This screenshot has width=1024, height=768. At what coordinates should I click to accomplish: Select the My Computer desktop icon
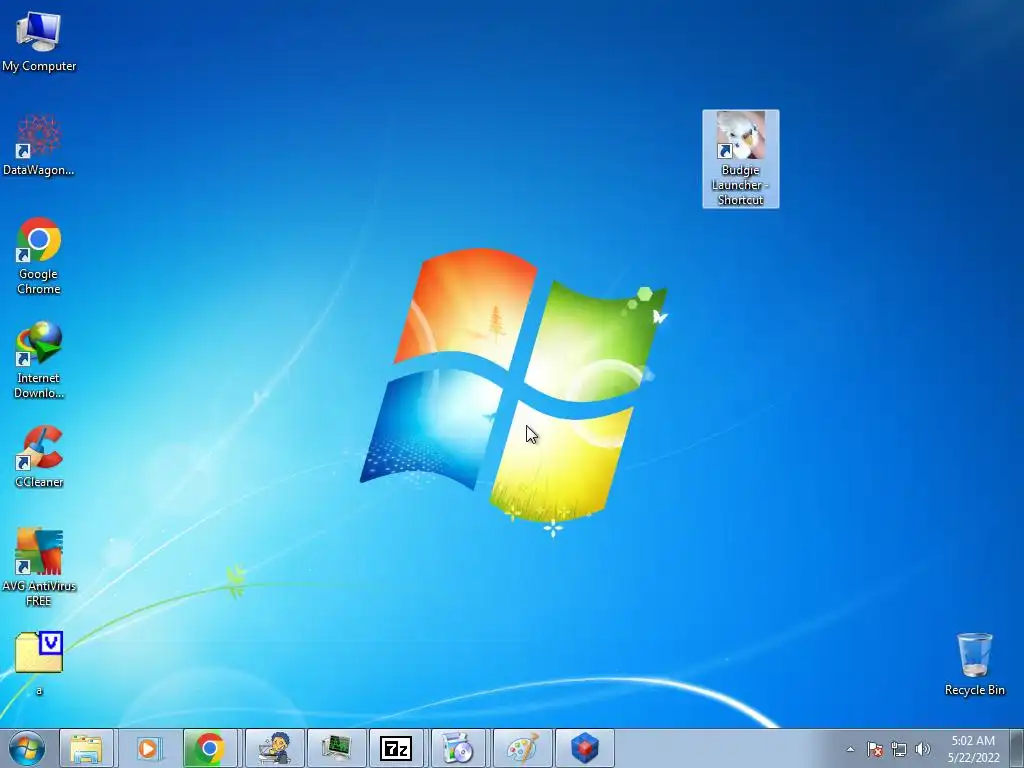pos(39,40)
